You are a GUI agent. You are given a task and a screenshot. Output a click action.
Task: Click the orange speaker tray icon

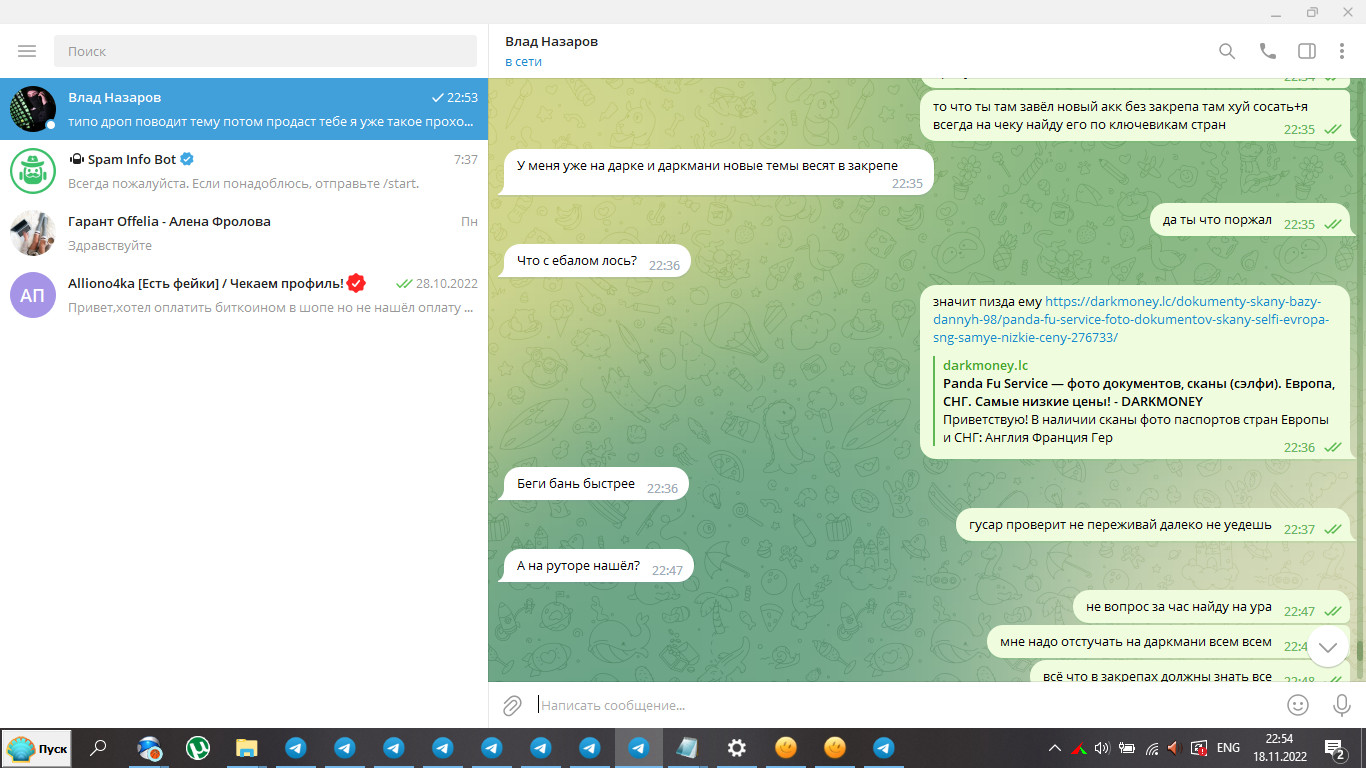(1174, 748)
